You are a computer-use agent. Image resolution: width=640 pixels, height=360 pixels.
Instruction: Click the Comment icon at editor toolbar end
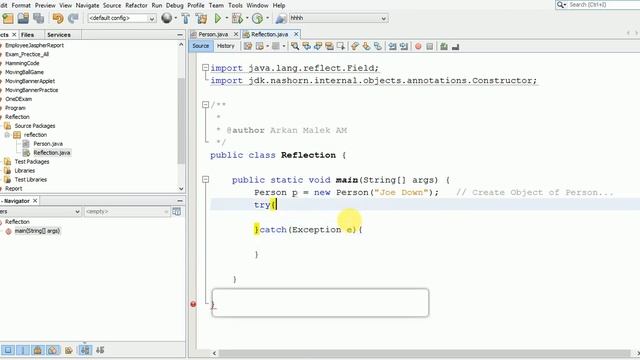tap(456, 47)
